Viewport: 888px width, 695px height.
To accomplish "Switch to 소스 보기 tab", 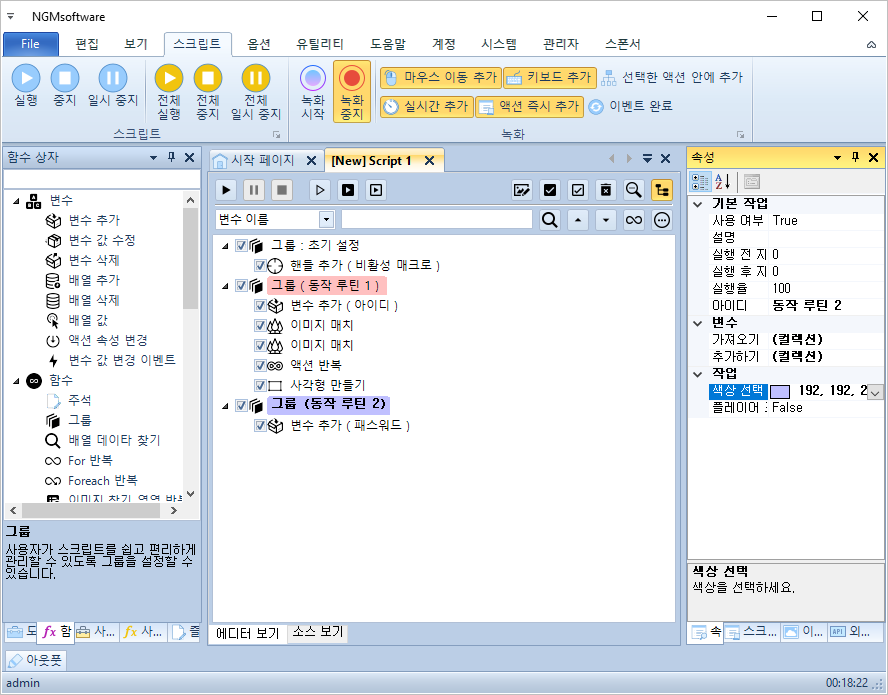I will point(318,632).
